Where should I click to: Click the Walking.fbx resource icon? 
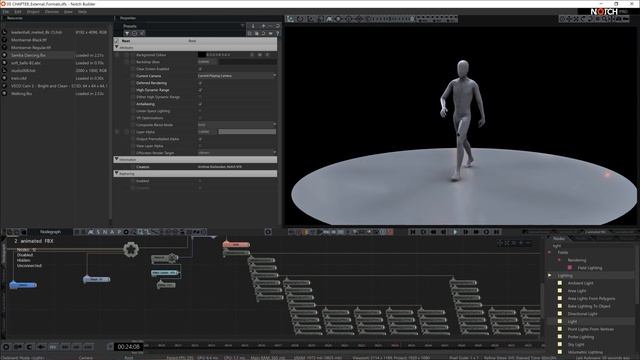pos(4,93)
